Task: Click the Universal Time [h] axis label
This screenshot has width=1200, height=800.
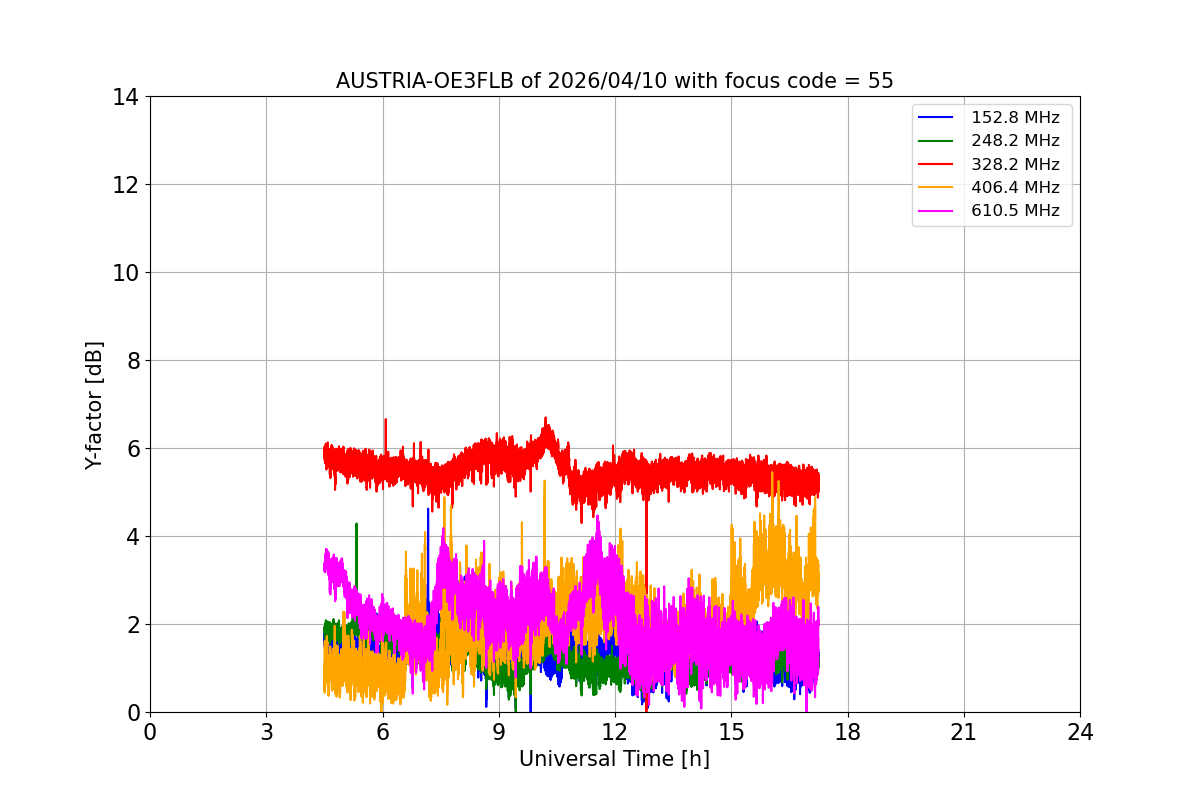Action: 614,760
